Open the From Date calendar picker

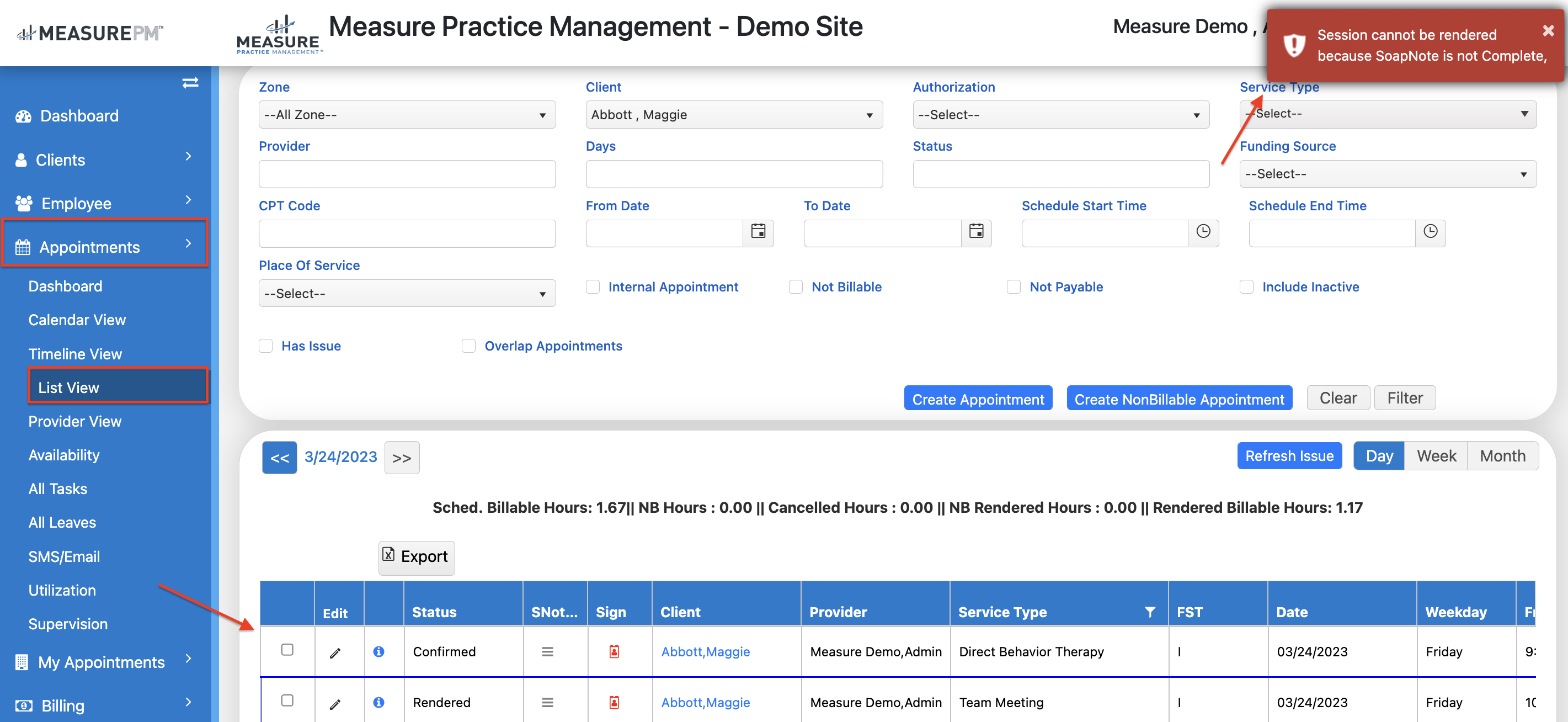point(758,231)
